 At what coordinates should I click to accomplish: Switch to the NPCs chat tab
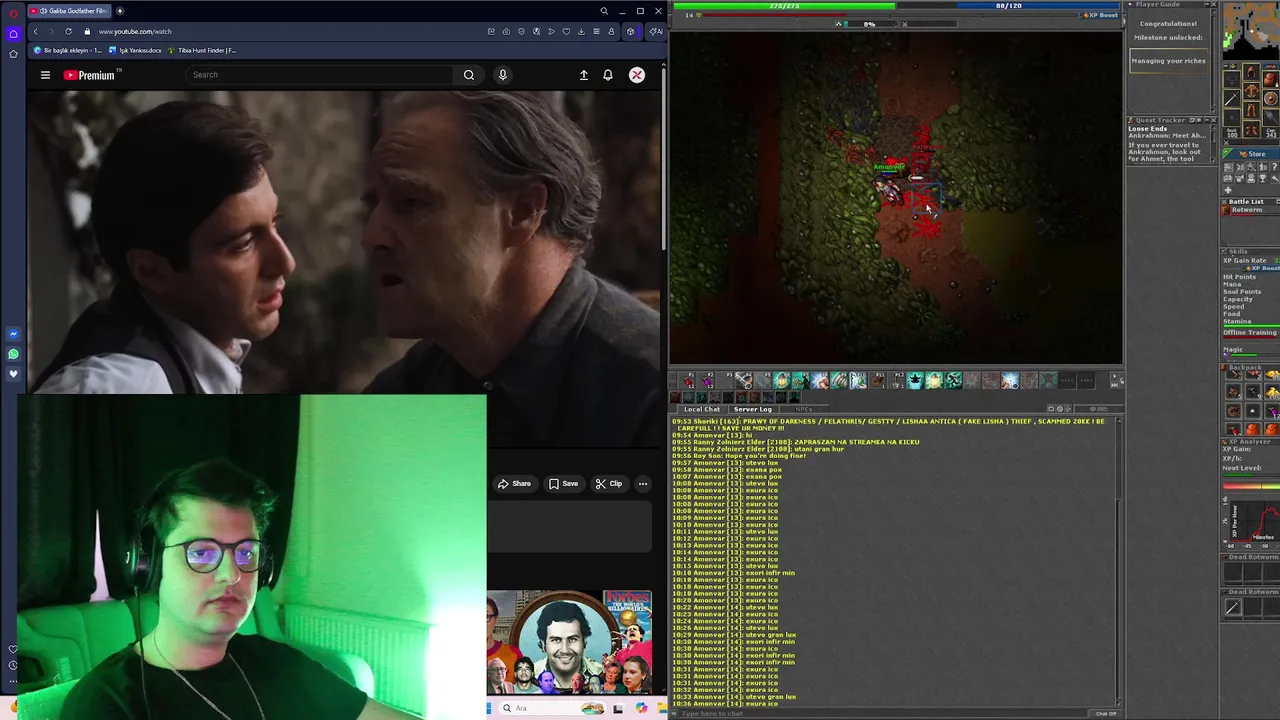(x=804, y=409)
